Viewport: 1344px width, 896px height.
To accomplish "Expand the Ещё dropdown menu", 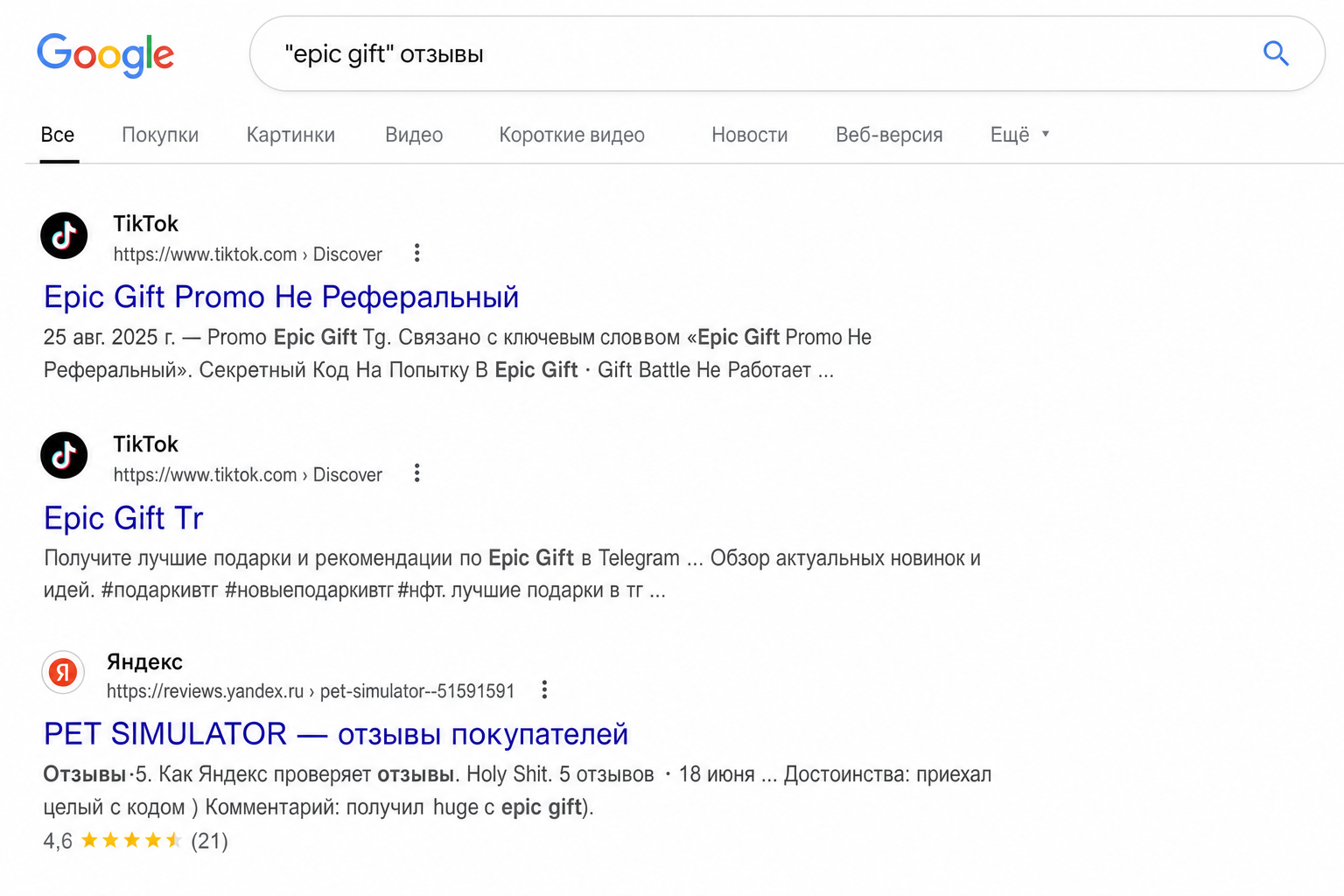I will pyautogui.click(x=1019, y=135).
